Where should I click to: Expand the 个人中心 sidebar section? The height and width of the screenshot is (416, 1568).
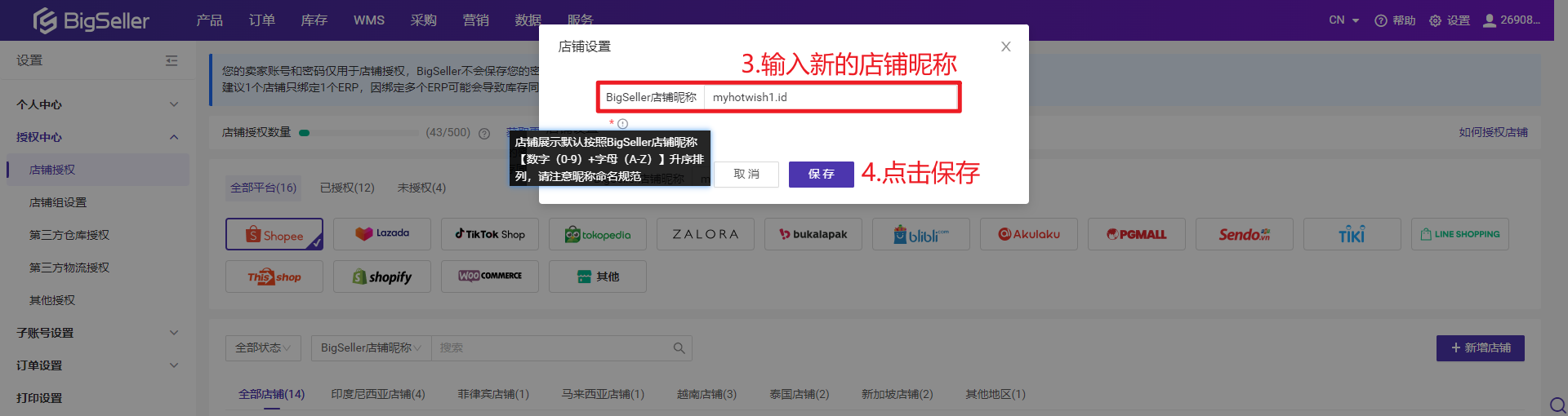point(98,104)
